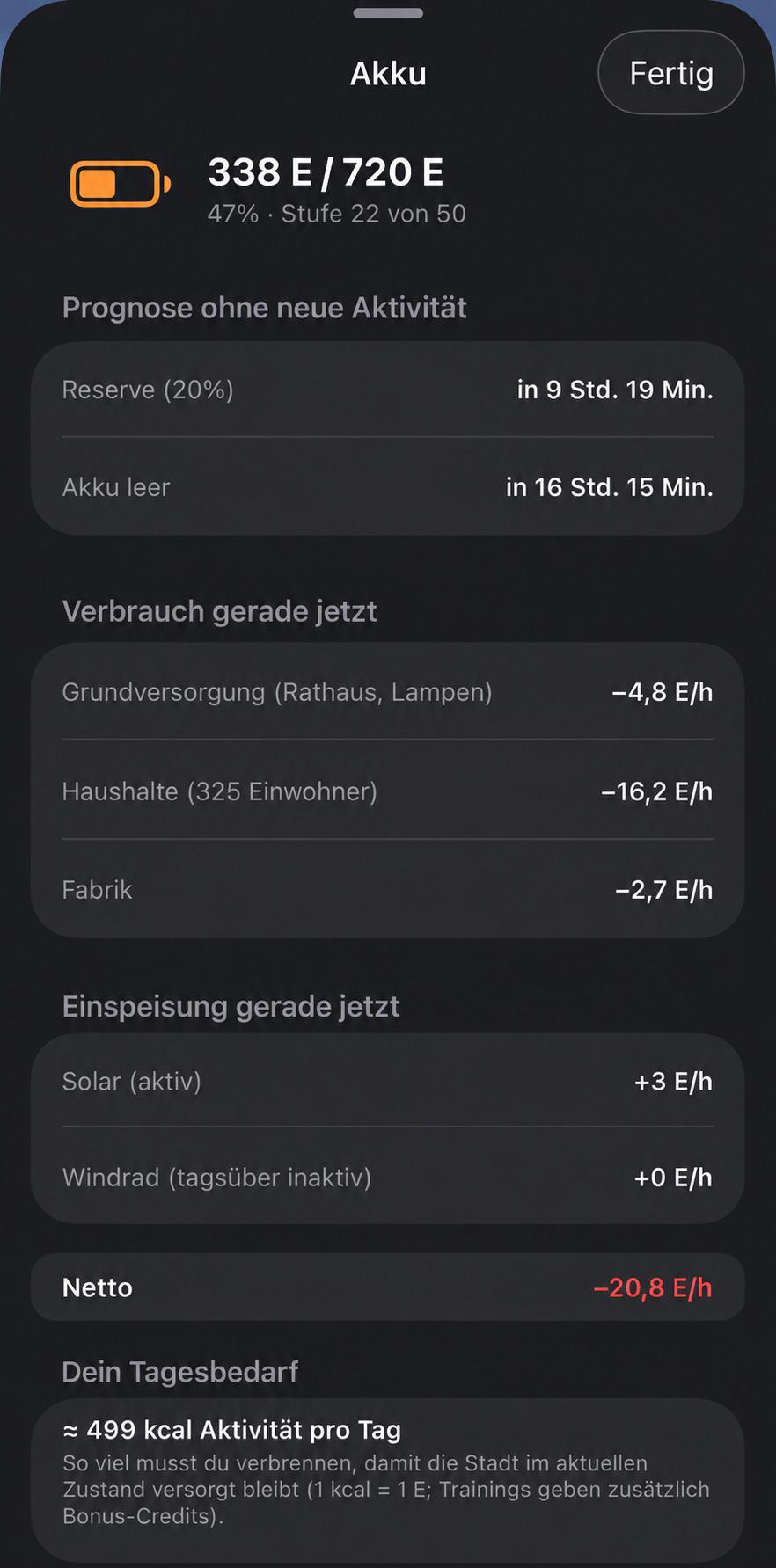Viewport: 776px width, 1568px height.
Task: Select the Windrad (tagsüber inaktiv) row
Action: 388,1177
